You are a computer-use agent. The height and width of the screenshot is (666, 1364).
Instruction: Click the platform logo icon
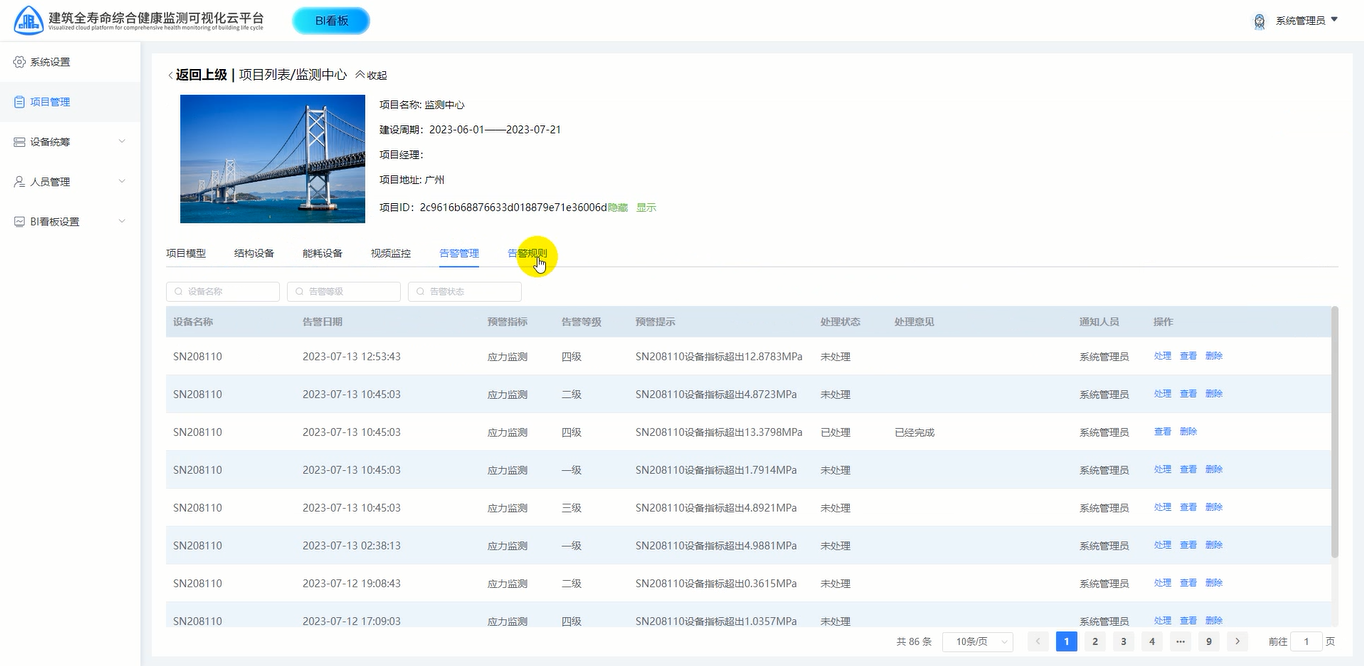pos(29,20)
